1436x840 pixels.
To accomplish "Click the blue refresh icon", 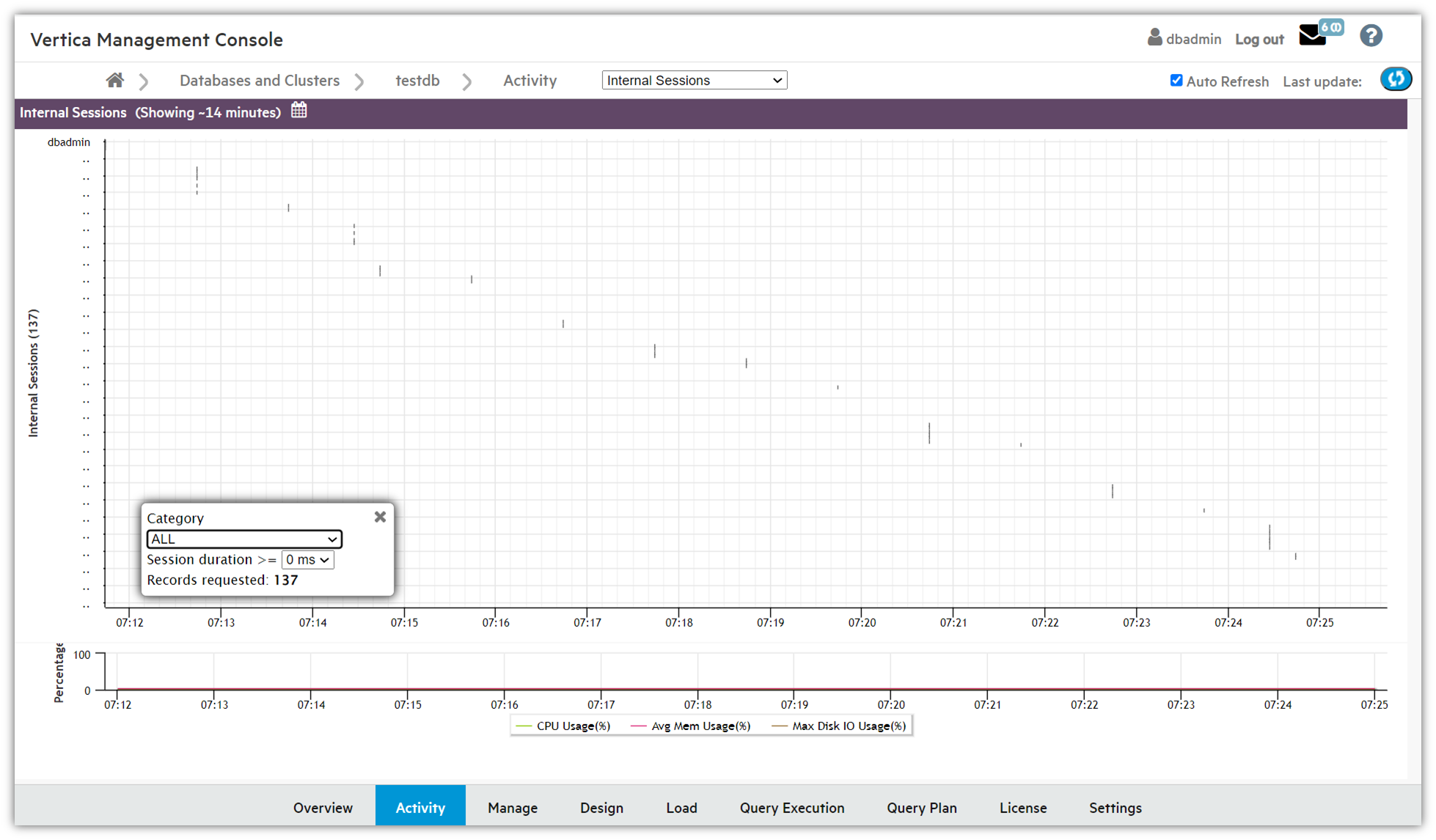I will click(1395, 79).
